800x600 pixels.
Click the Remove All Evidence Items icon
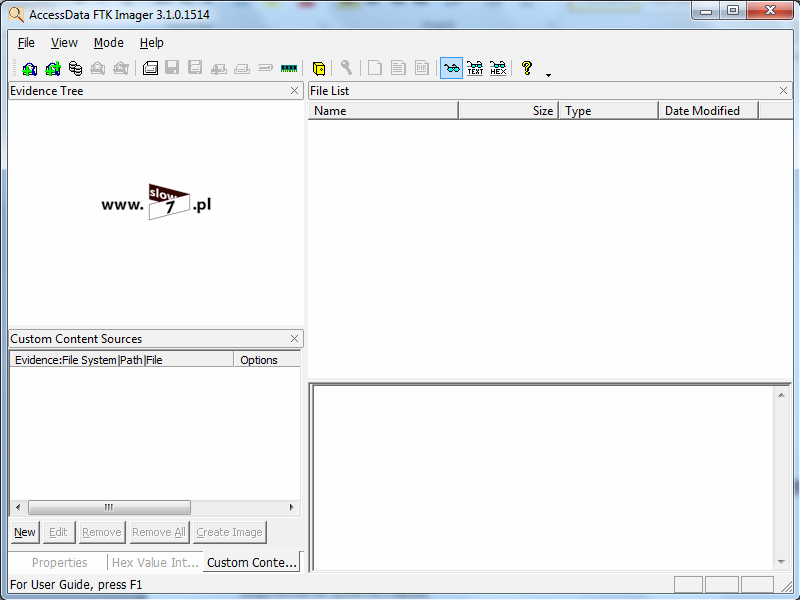point(121,68)
